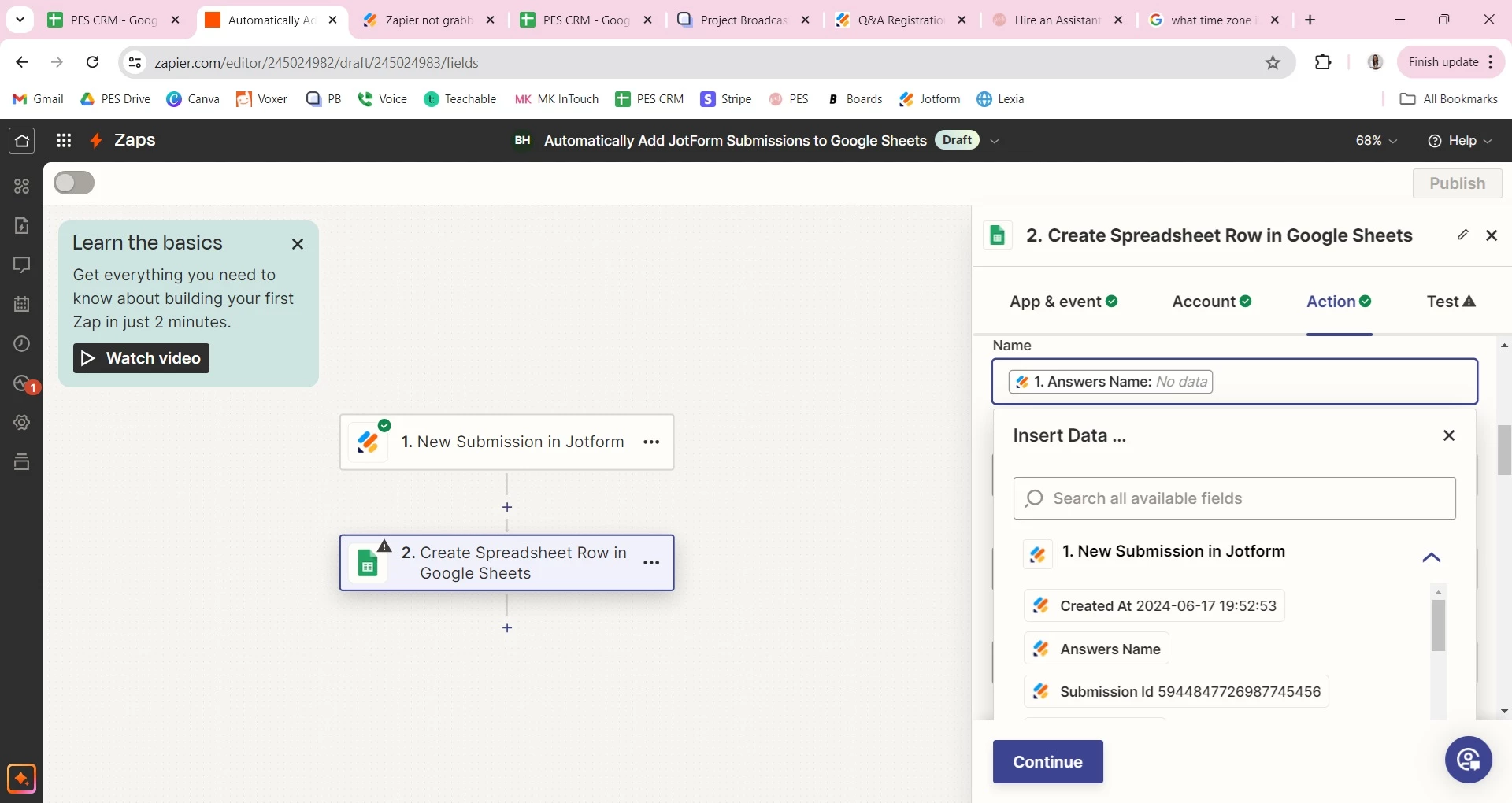The image size is (1512, 803).
Task: Open the AI copilot sparkle icon
Action: point(21,779)
